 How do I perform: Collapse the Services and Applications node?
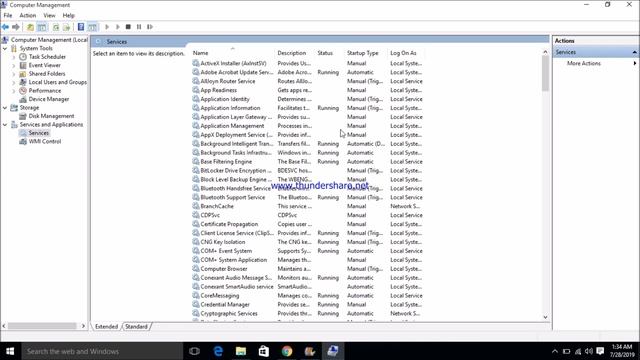click(x=5, y=124)
